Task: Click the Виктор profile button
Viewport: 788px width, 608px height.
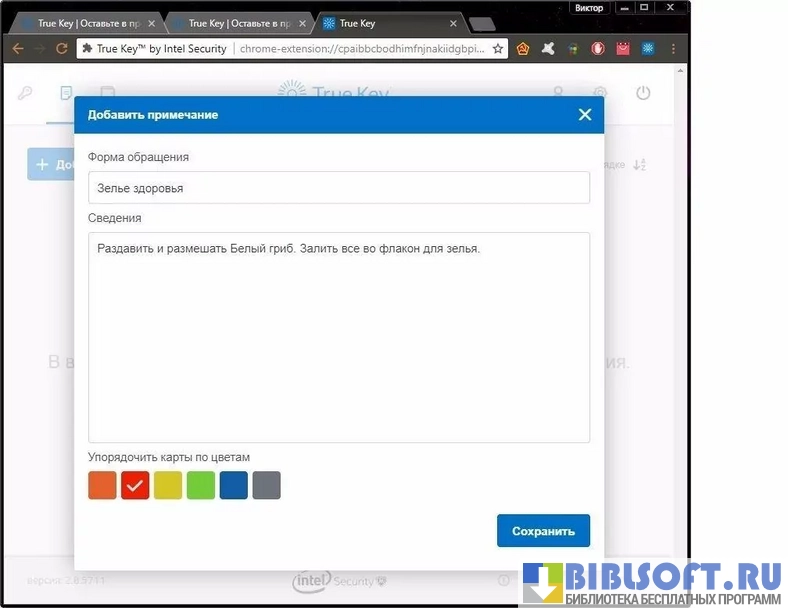Action: pos(589,8)
